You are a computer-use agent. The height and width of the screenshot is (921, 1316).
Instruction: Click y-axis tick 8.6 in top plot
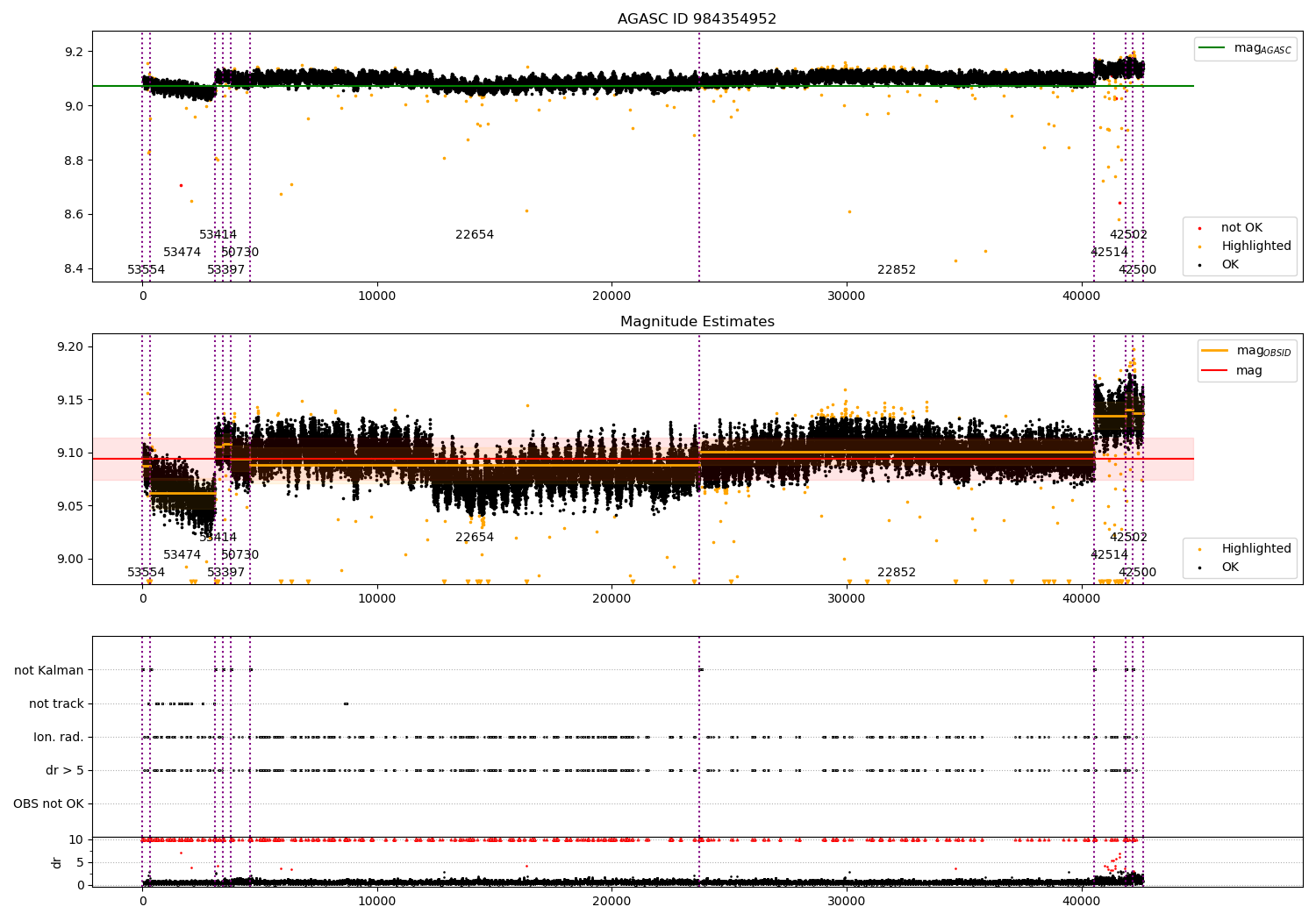[x=74, y=215]
